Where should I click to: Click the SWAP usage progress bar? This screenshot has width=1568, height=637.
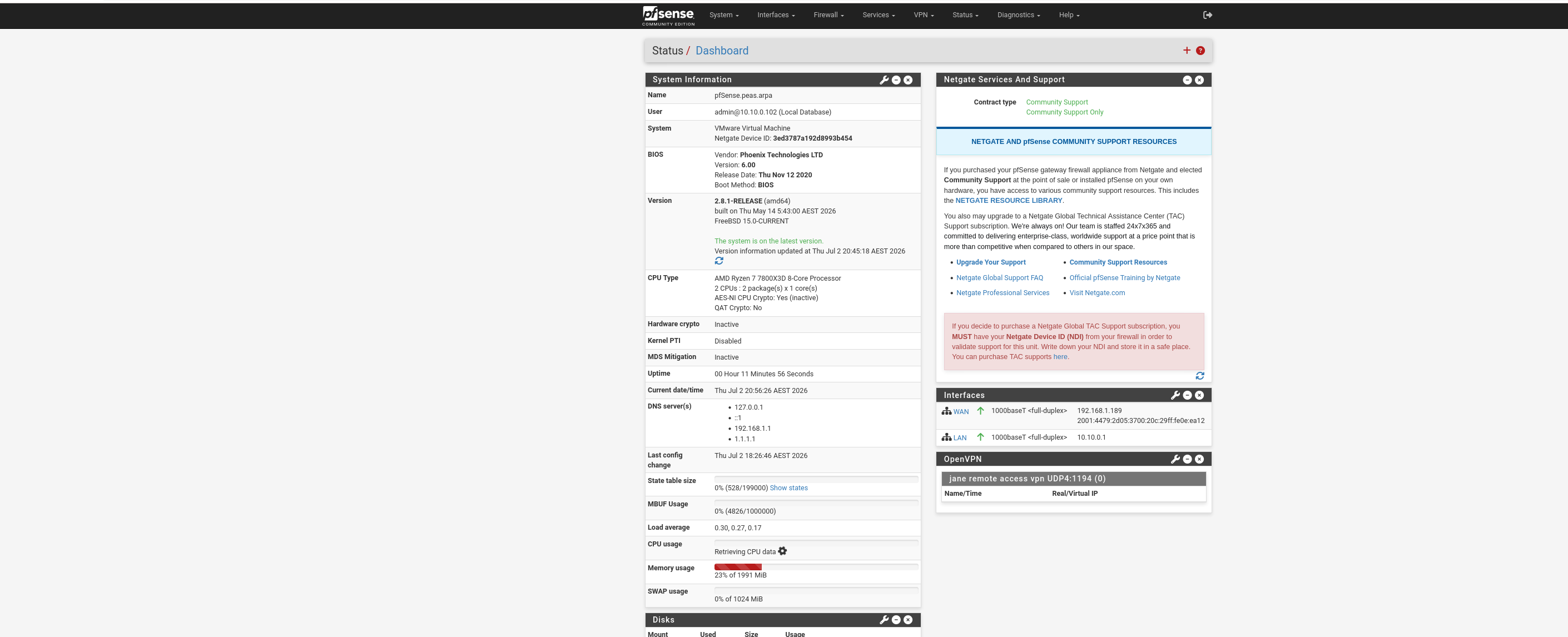pos(816,590)
